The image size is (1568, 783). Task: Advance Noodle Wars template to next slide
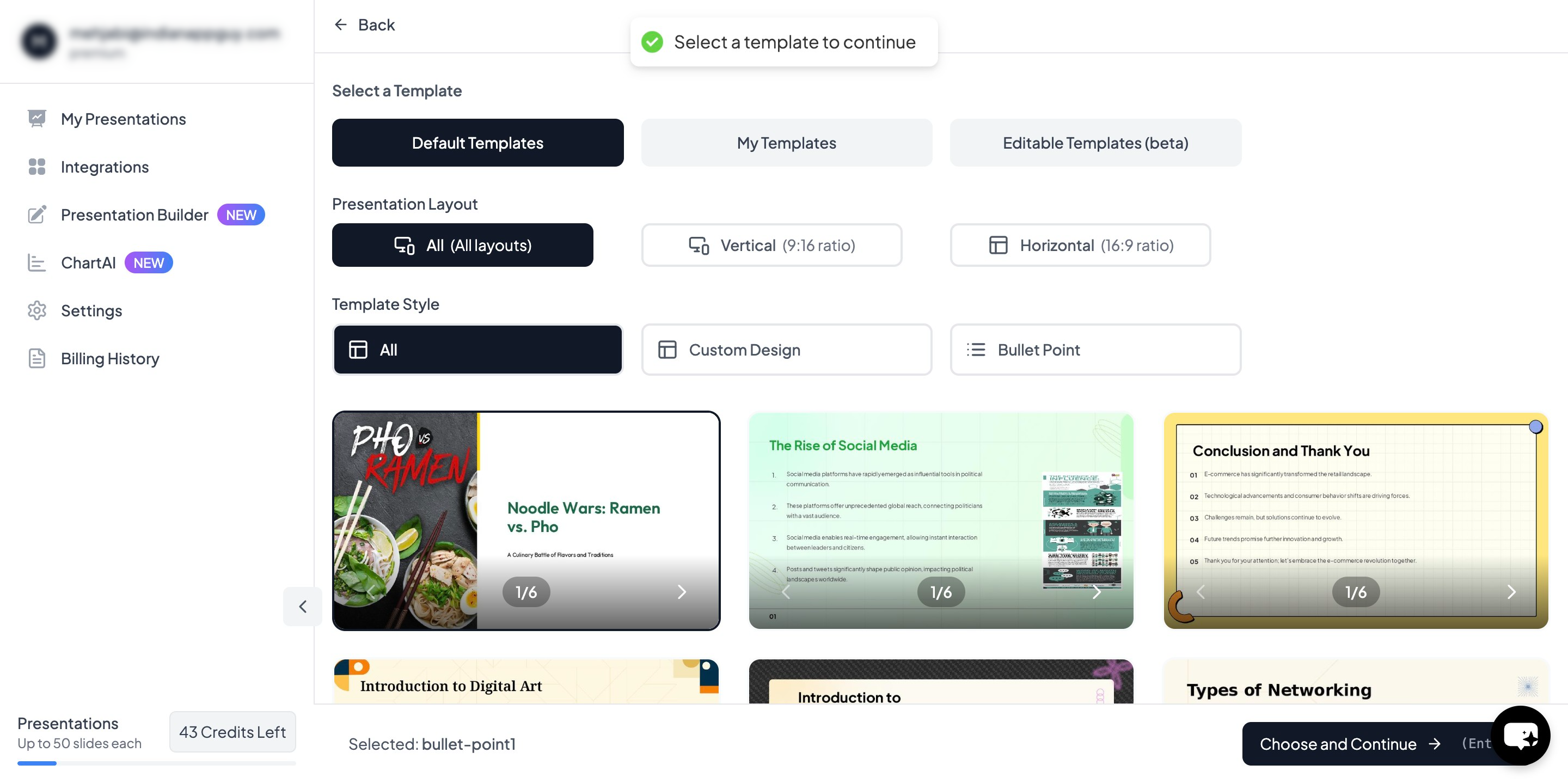[x=682, y=592]
